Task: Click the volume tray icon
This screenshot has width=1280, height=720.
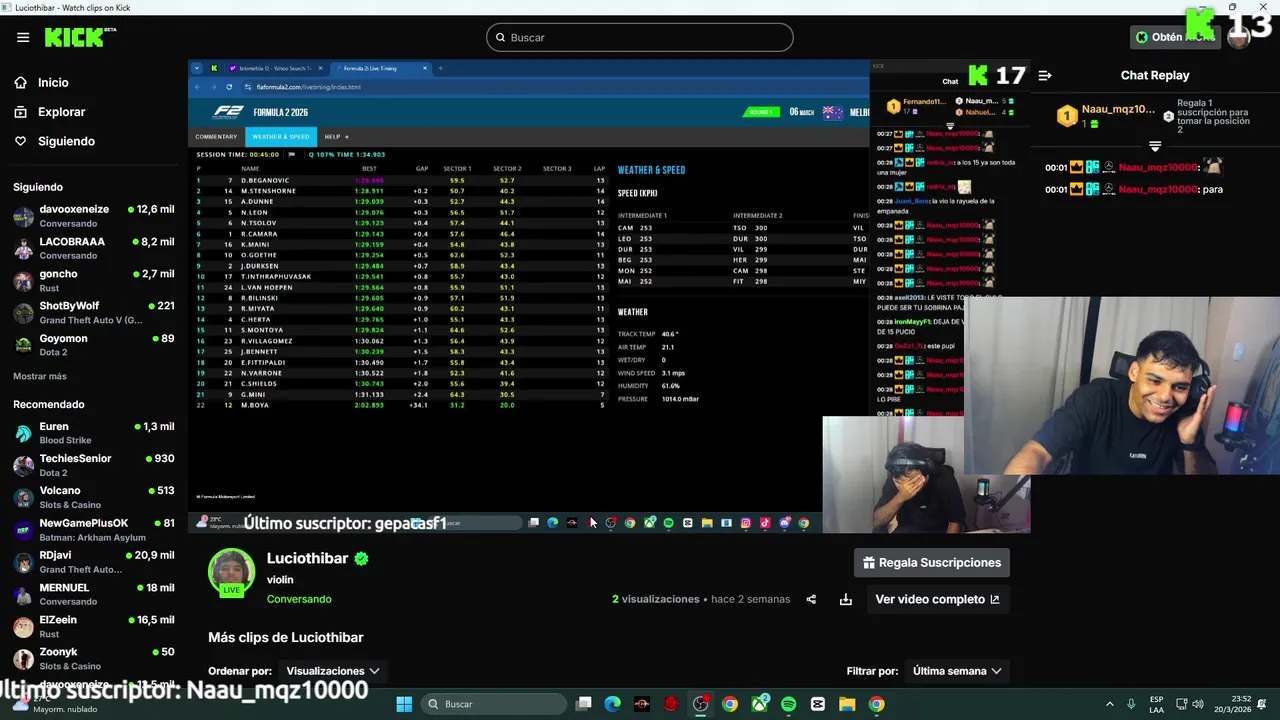Action: [1198, 704]
